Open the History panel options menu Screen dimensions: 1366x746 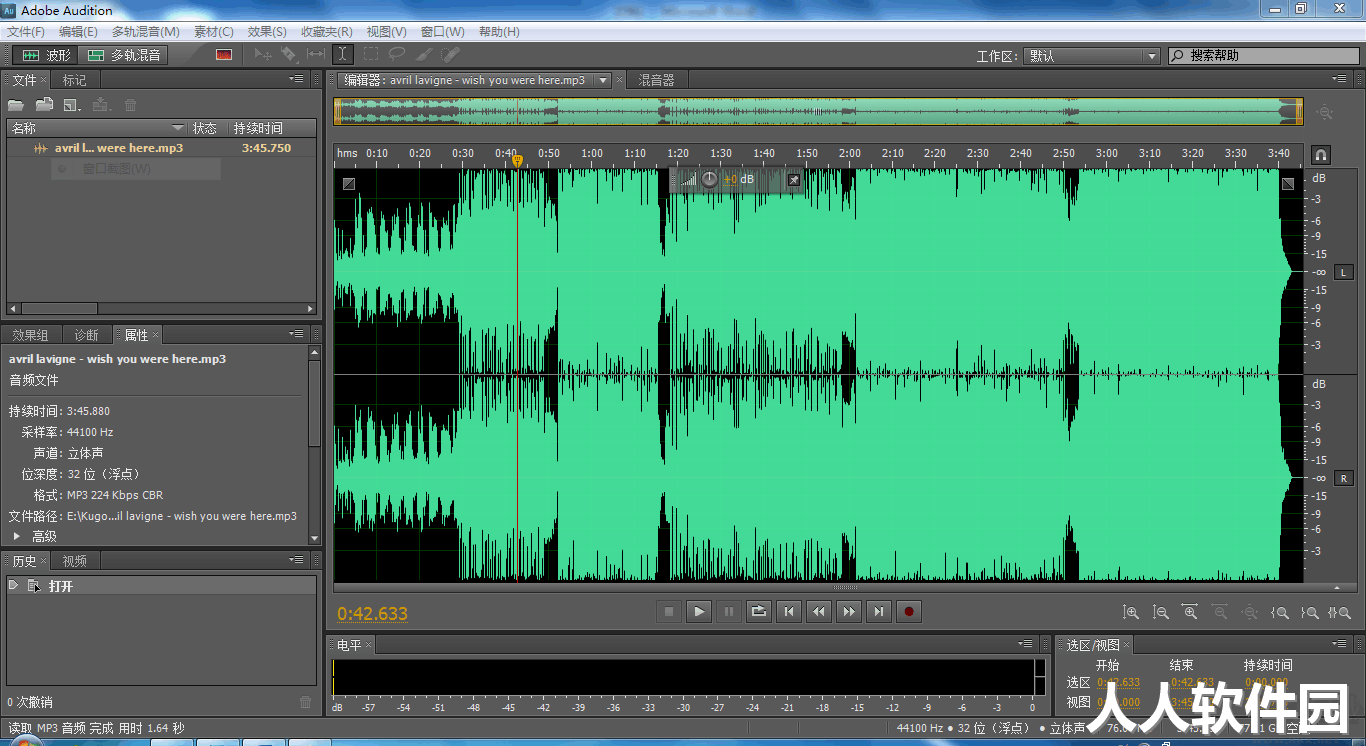tap(297, 560)
